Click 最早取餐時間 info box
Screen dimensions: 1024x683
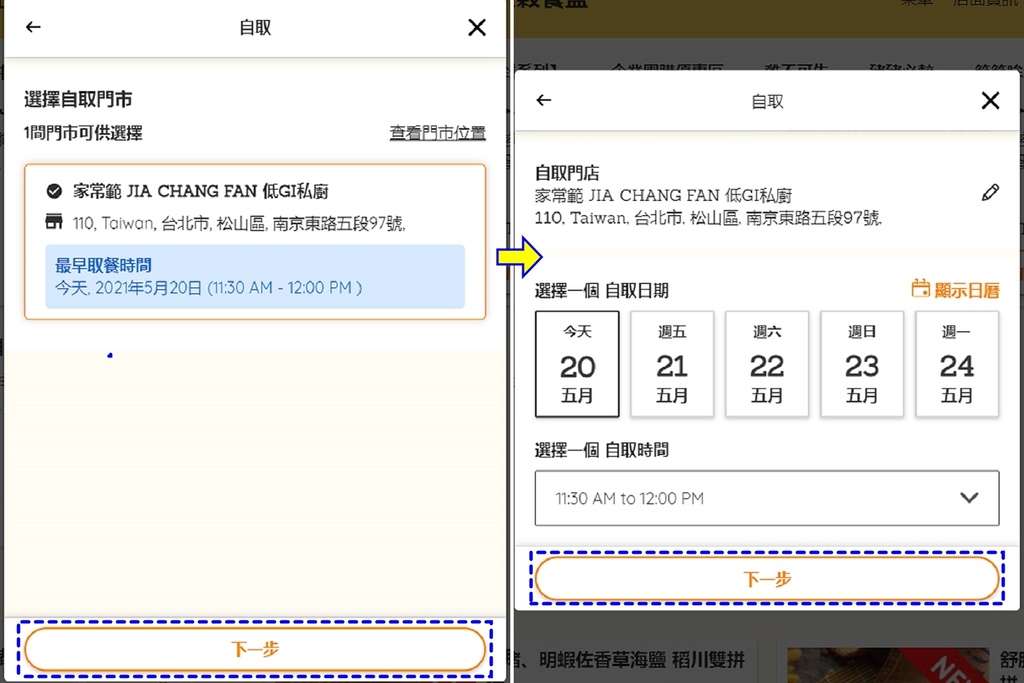click(255, 276)
